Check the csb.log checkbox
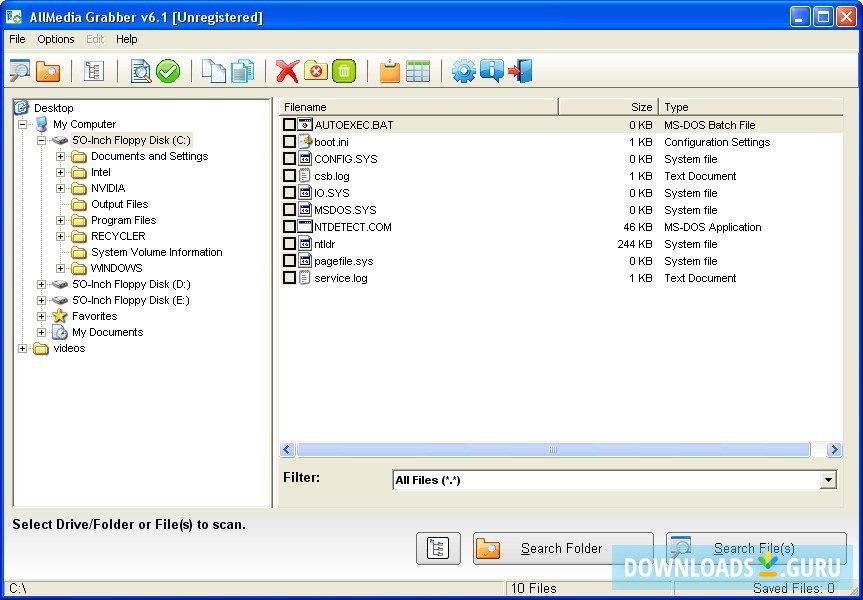 coord(290,176)
